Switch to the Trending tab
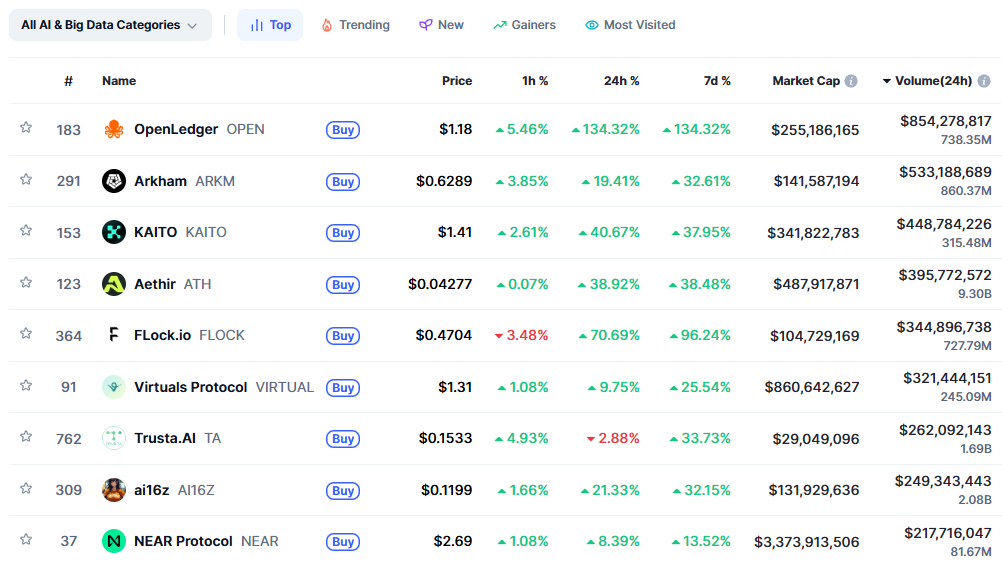Viewport: 1002px width, 563px height. 355,25
